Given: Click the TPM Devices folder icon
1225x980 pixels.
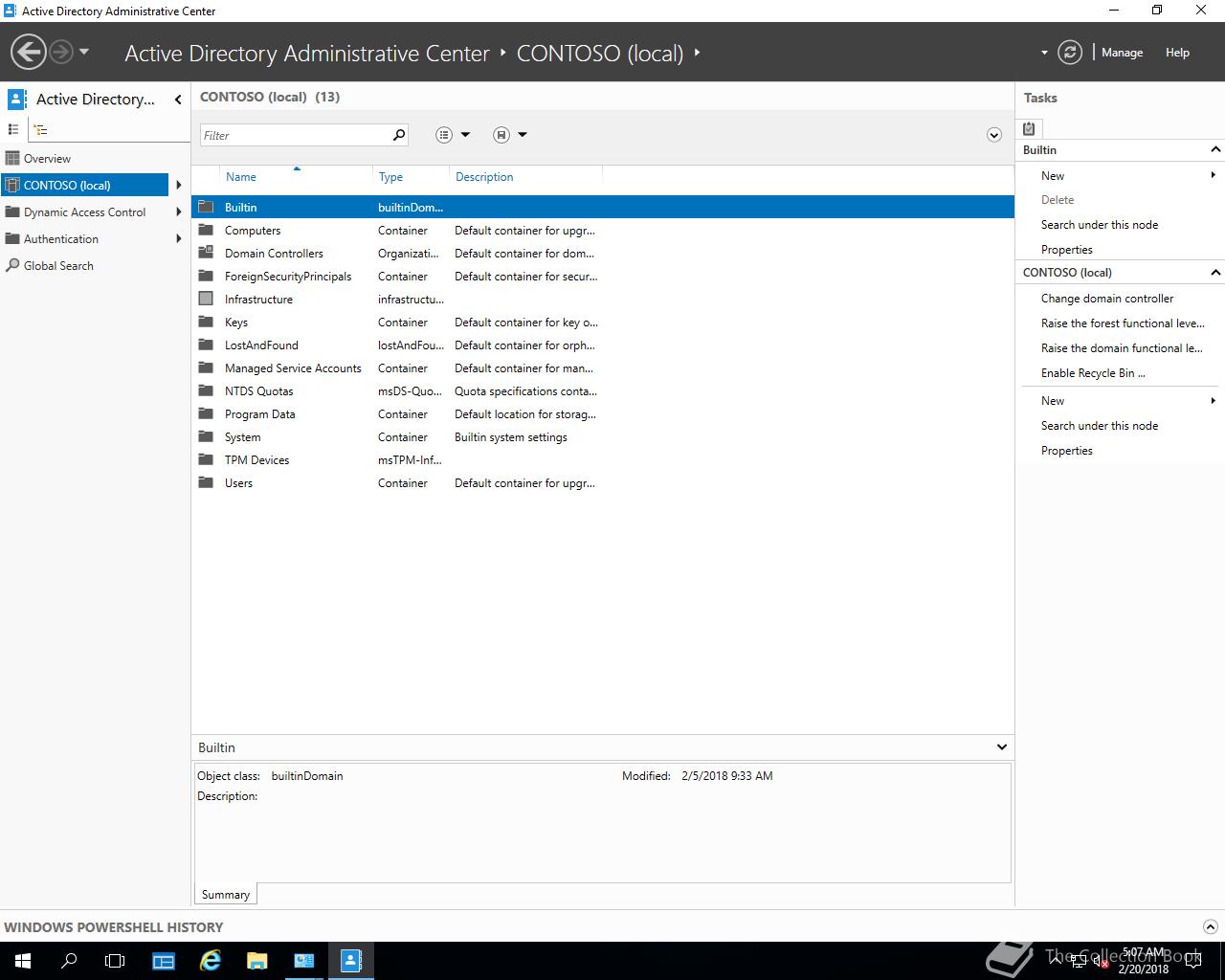Looking at the screenshot, I should 206,459.
